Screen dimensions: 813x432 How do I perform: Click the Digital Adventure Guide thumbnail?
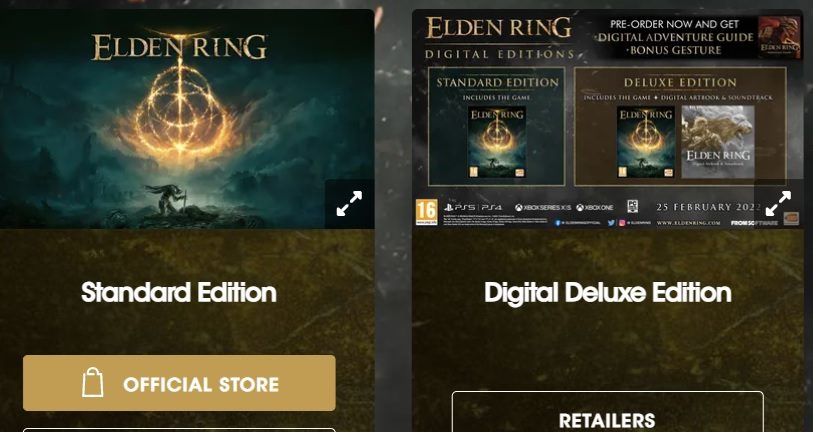point(779,36)
